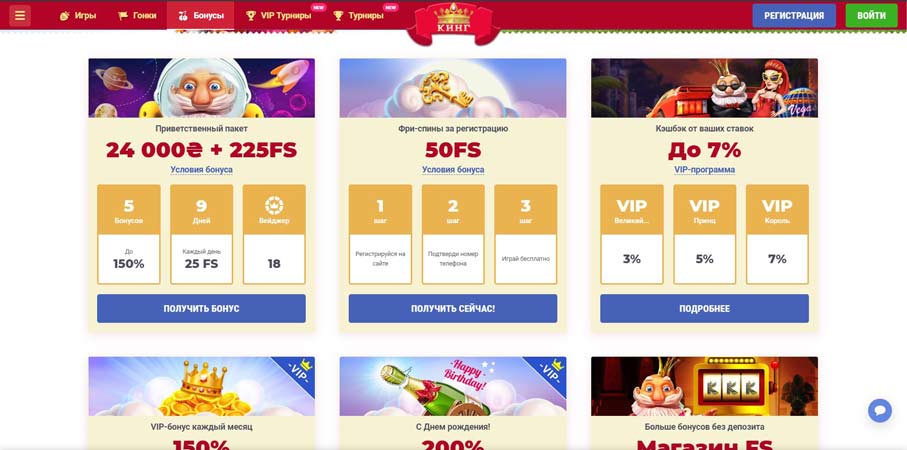This screenshot has width=907, height=450.
Task: Click the cherry icon beside Бонусы
Action: coord(183,16)
